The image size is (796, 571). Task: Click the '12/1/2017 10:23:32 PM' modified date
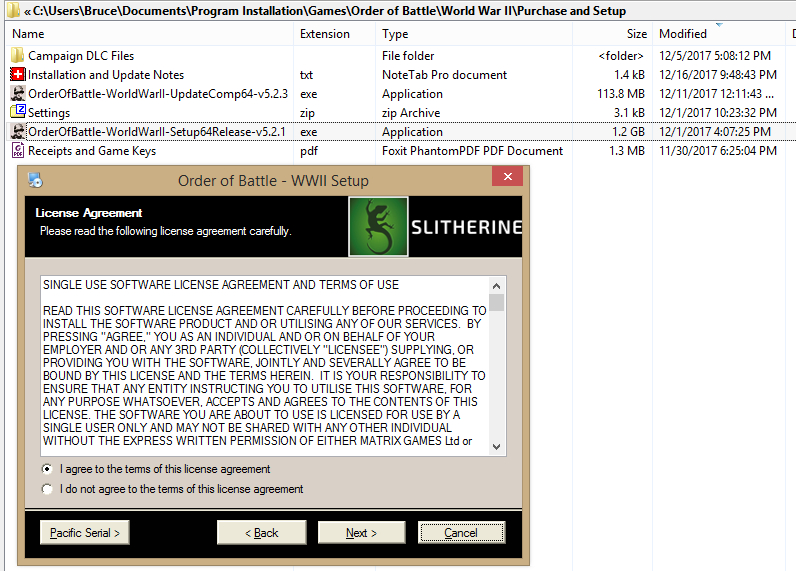pyautogui.click(x=718, y=113)
